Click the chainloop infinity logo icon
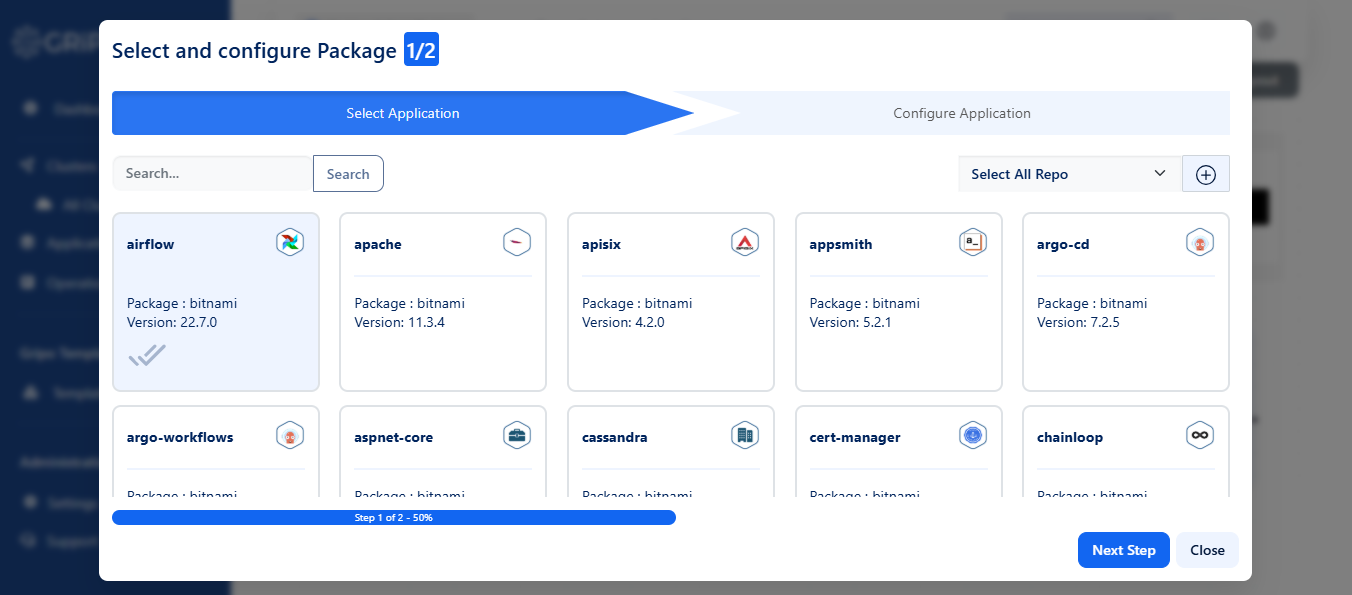 tap(1200, 435)
